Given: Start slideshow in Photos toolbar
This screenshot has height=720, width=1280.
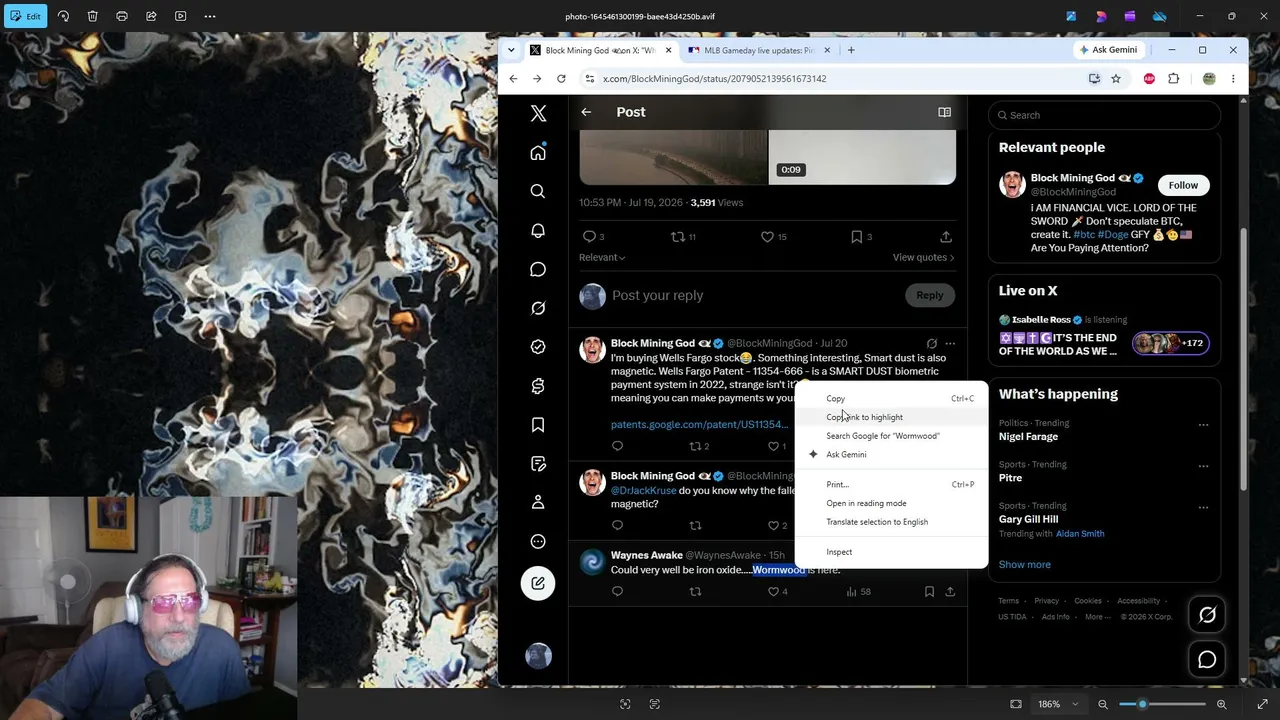Looking at the screenshot, I should pyautogui.click(x=180, y=16).
